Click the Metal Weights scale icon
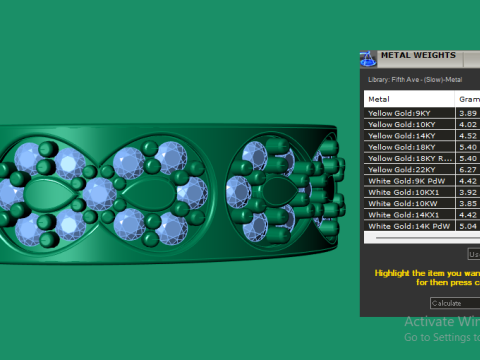 pos(368,59)
